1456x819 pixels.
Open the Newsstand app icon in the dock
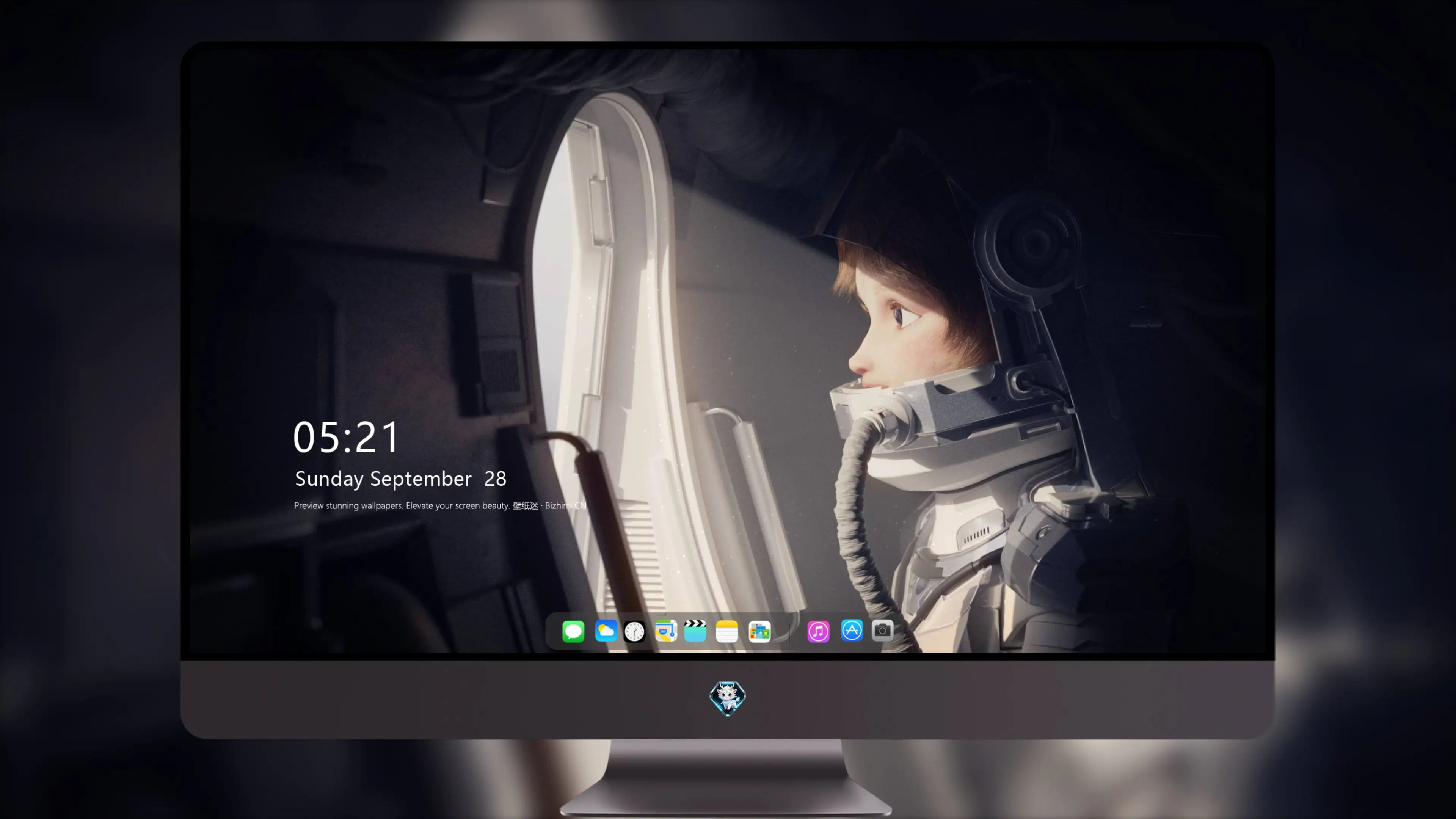pyautogui.click(x=759, y=631)
